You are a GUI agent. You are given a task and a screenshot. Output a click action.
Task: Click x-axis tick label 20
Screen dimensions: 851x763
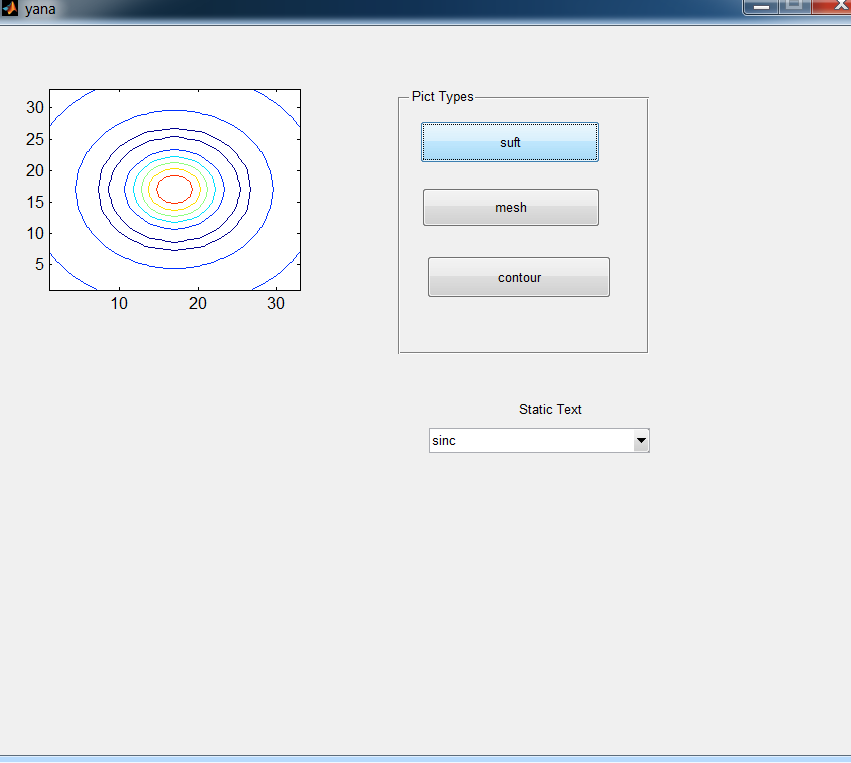click(198, 303)
